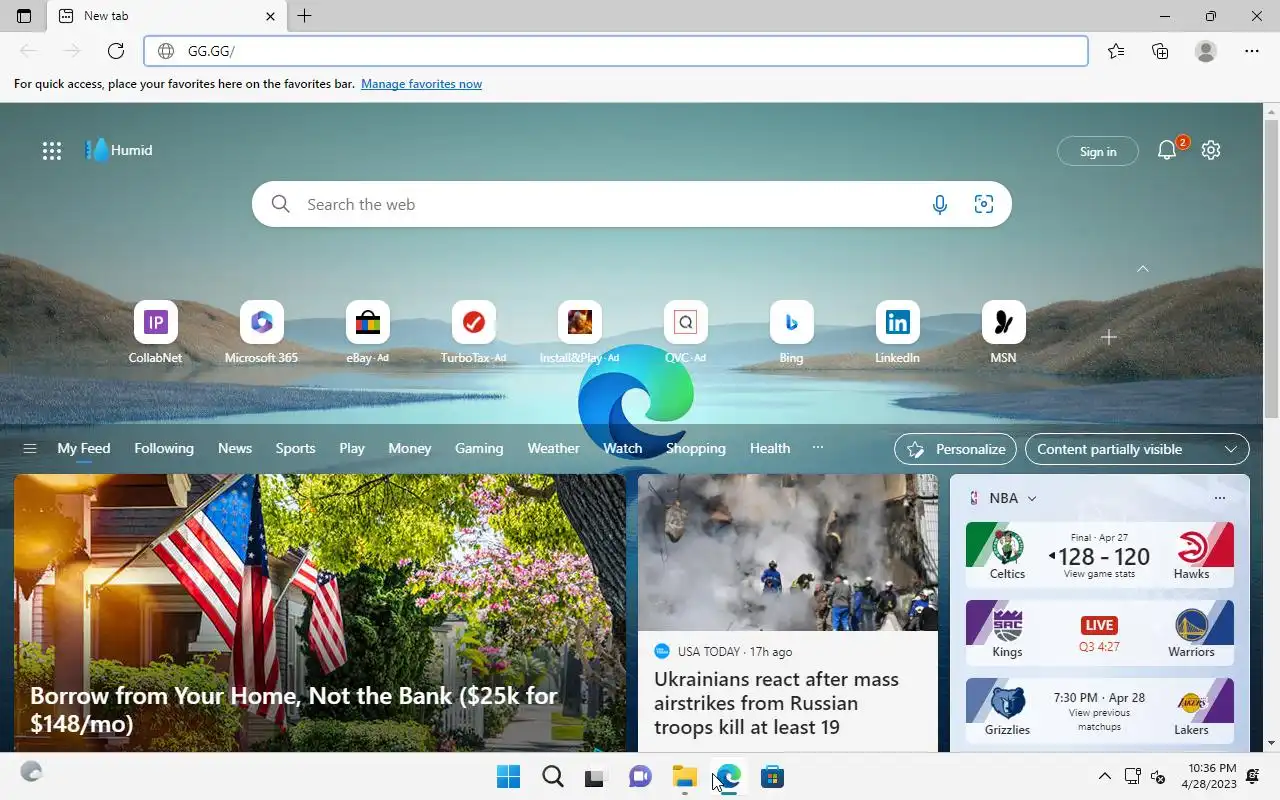This screenshot has height=800, width=1280.
Task: Open the app launcher grid icon
Action: [52, 151]
